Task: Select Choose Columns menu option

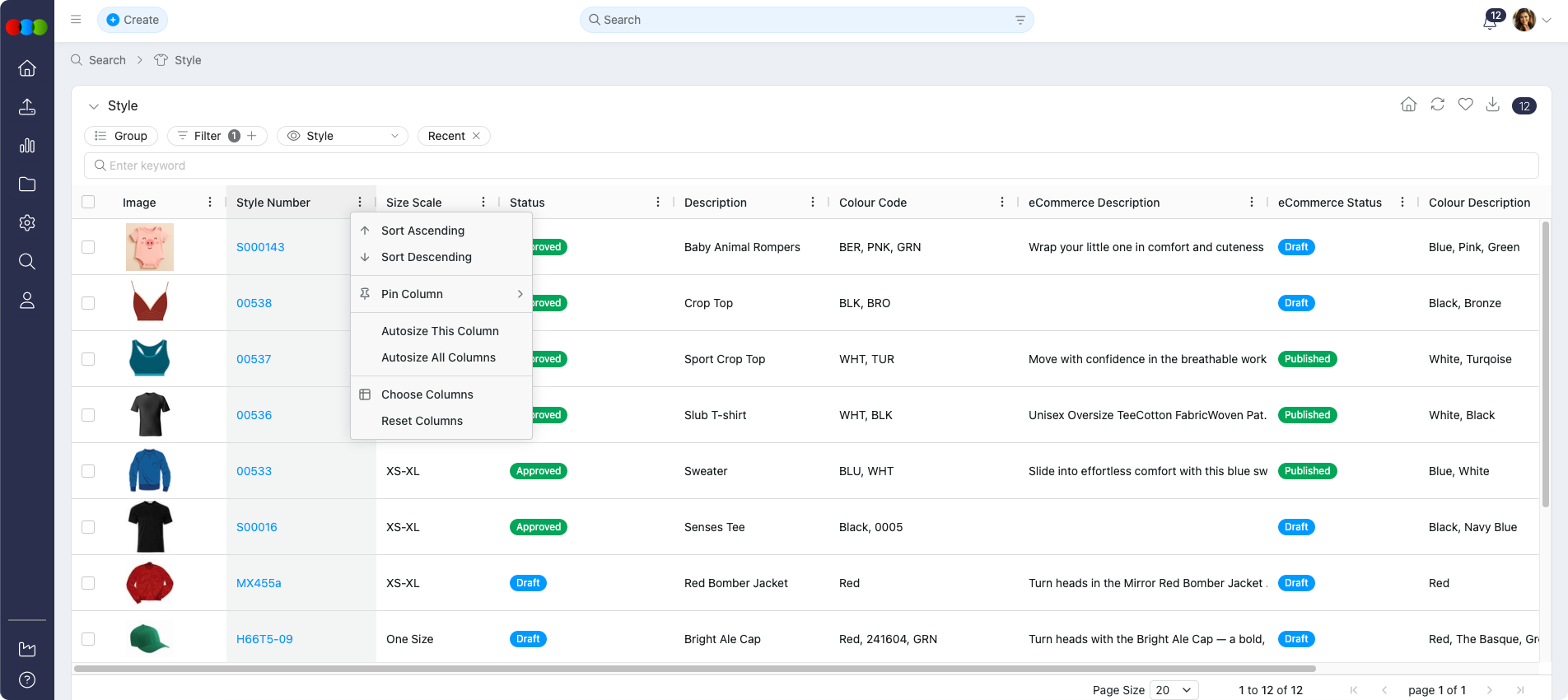Action: (427, 394)
